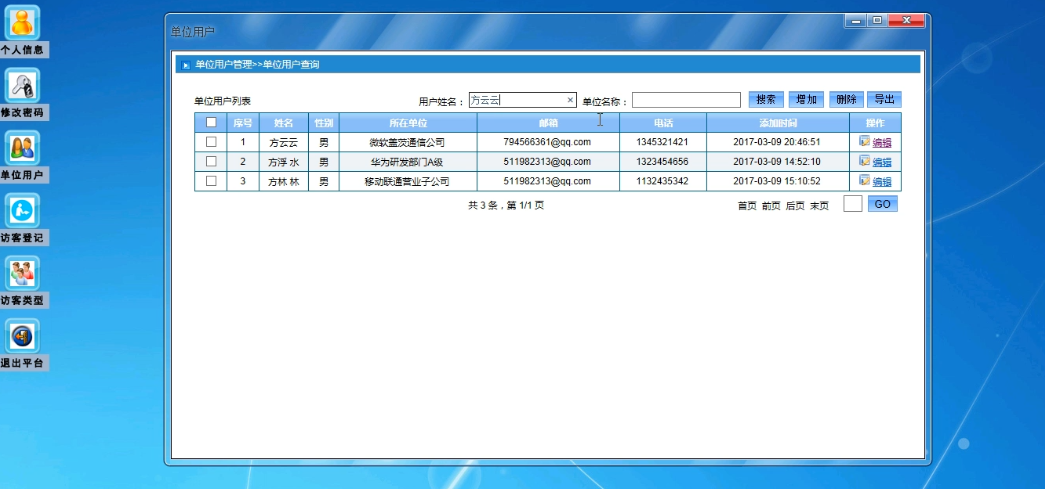
Task: Go to 末页 last page
Action: click(819, 206)
